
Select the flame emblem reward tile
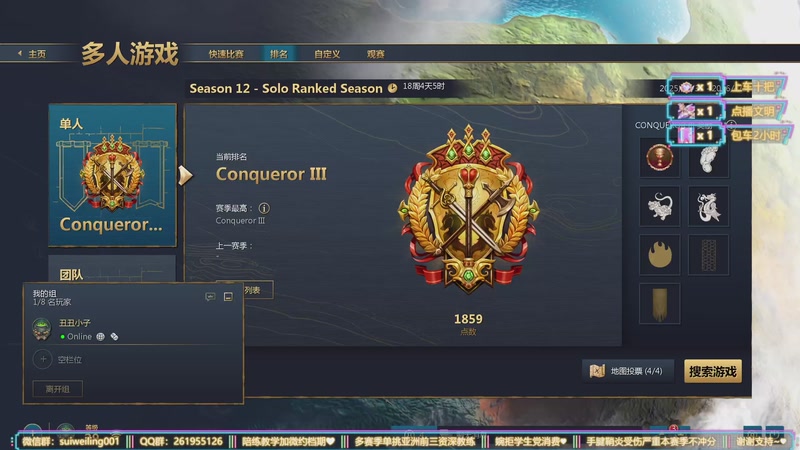point(659,255)
